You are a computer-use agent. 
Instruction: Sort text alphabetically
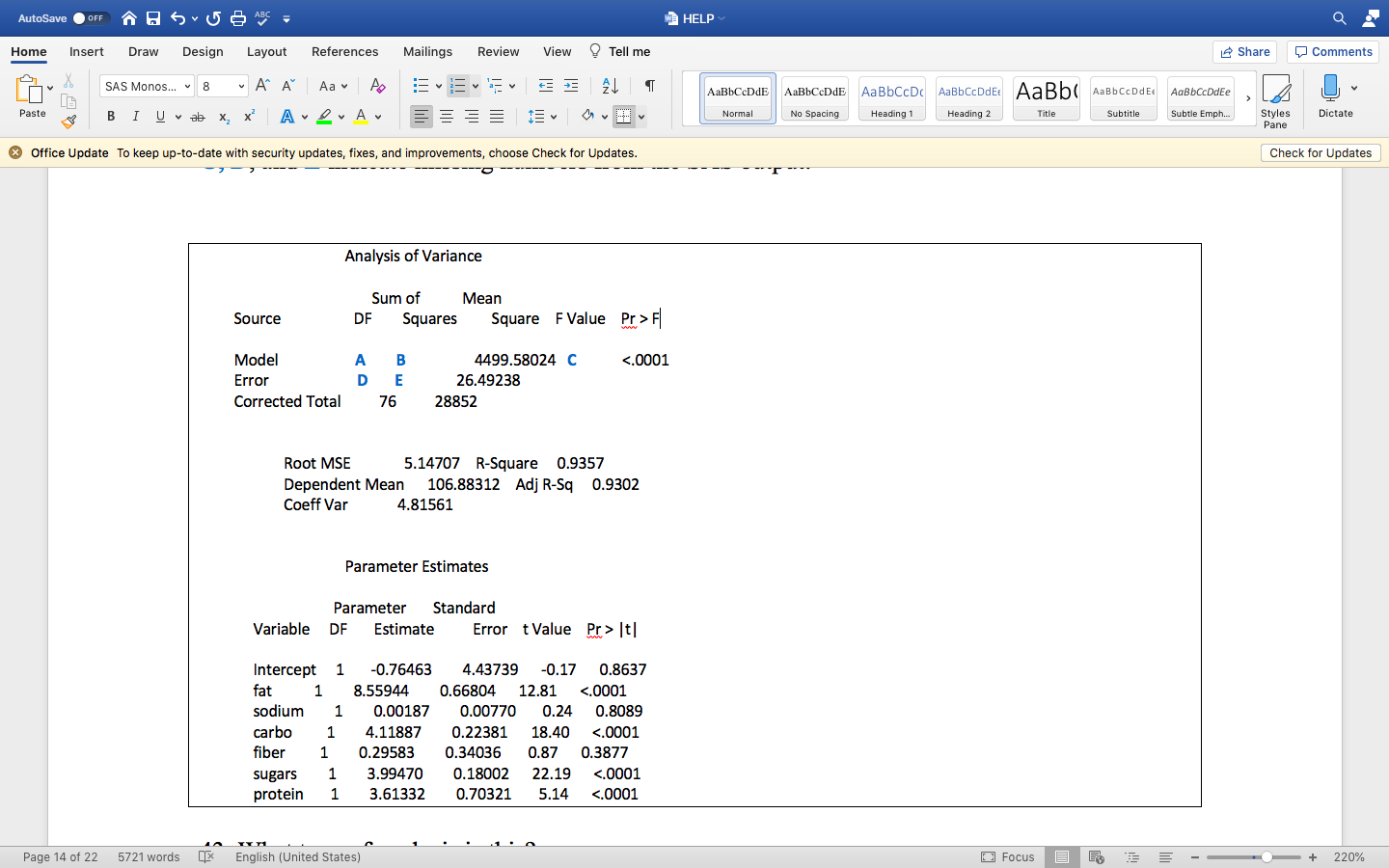pyautogui.click(x=611, y=86)
